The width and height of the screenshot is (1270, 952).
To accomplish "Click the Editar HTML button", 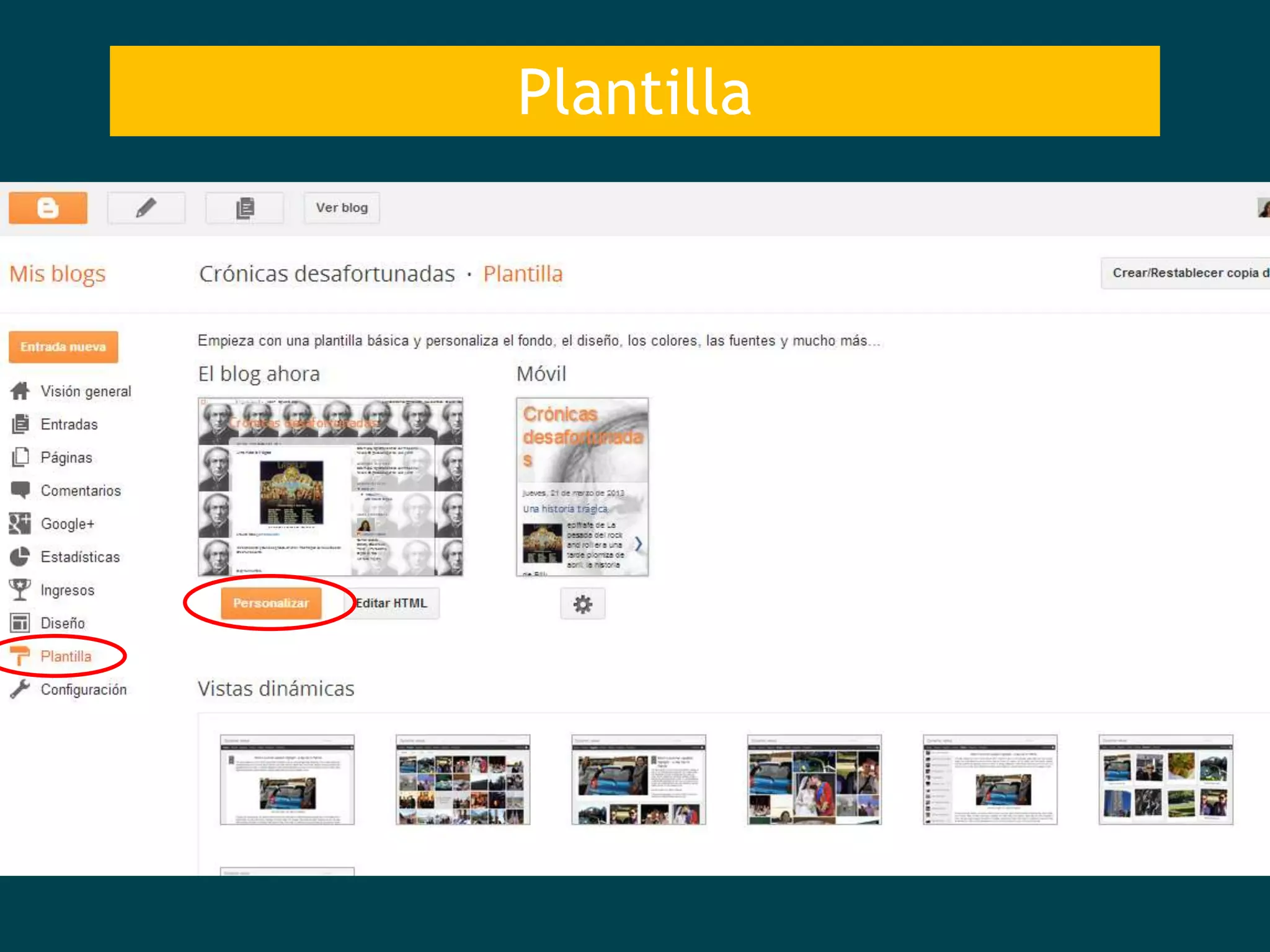I will pos(391,603).
